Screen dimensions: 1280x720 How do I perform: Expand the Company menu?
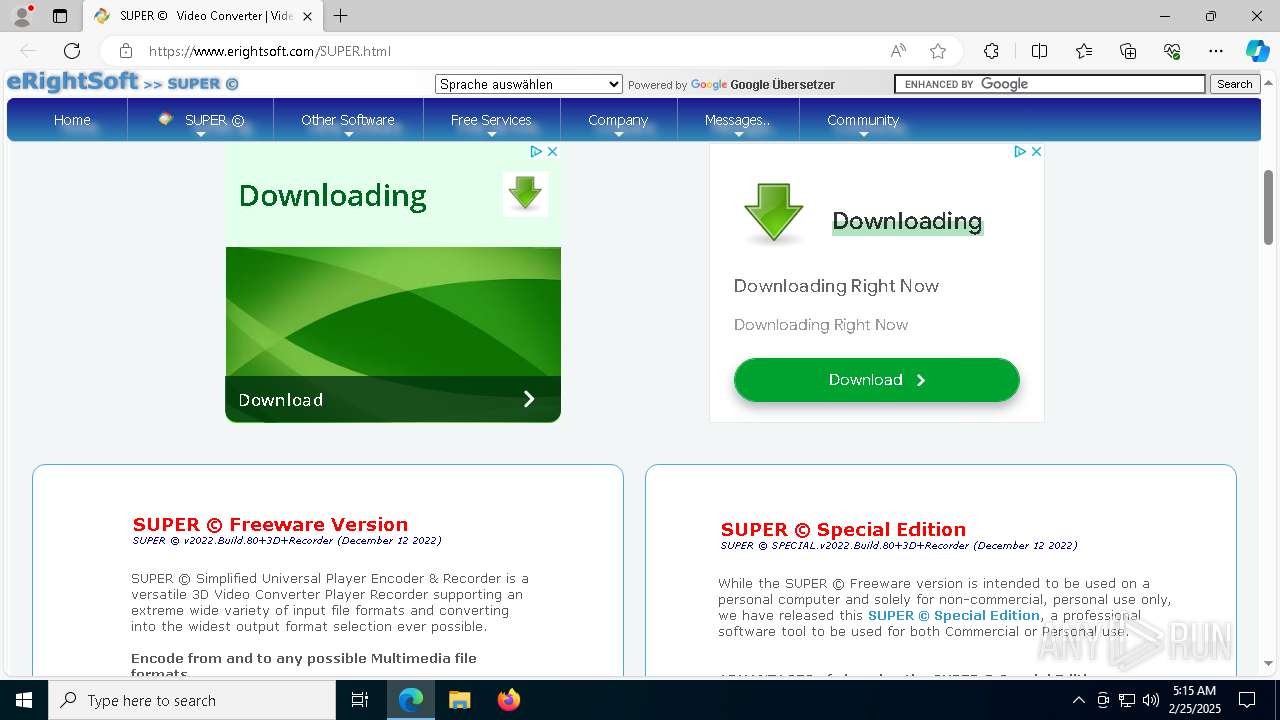tap(618, 120)
